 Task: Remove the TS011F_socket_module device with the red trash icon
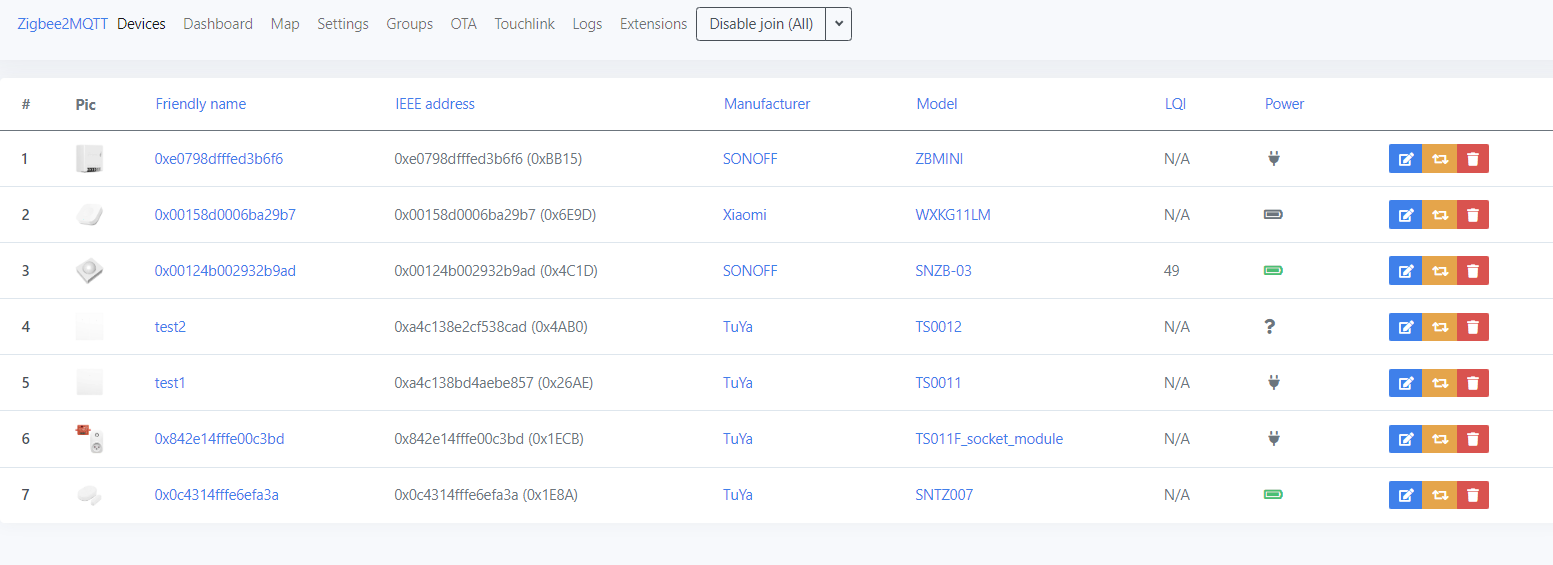(x=1473, y=439)
